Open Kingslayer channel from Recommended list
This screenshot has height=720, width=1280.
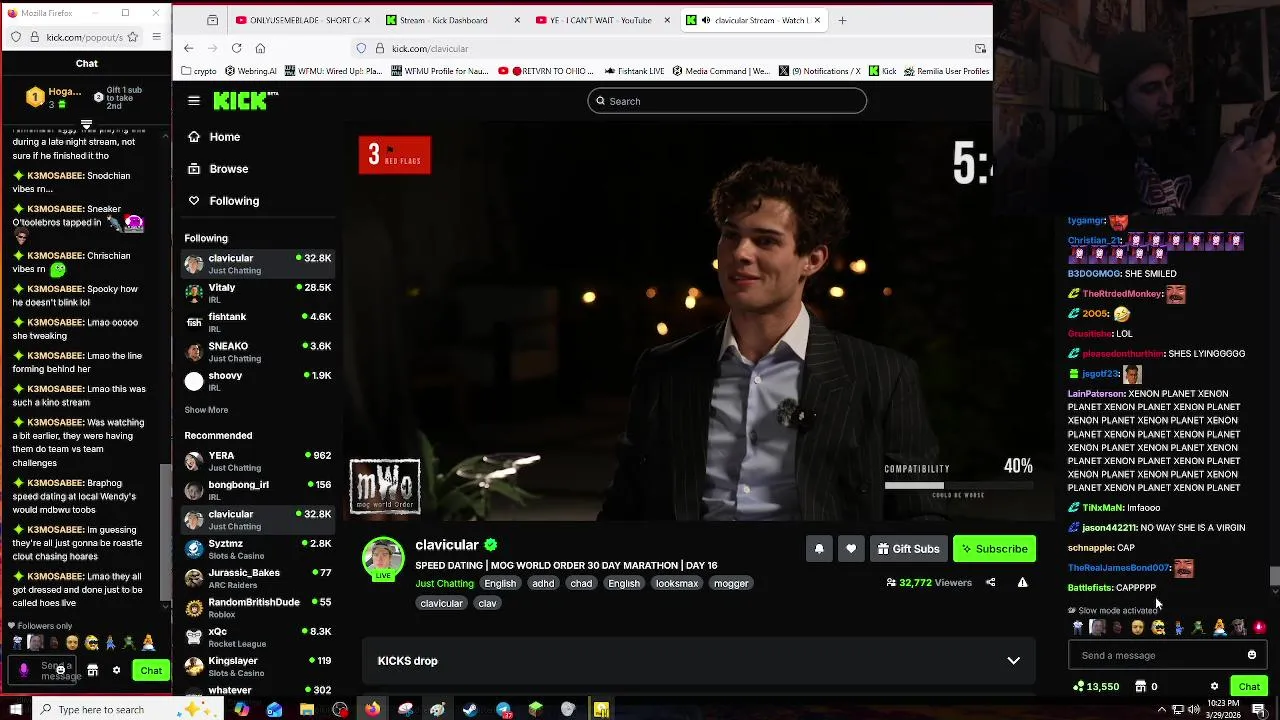(258, 666)
